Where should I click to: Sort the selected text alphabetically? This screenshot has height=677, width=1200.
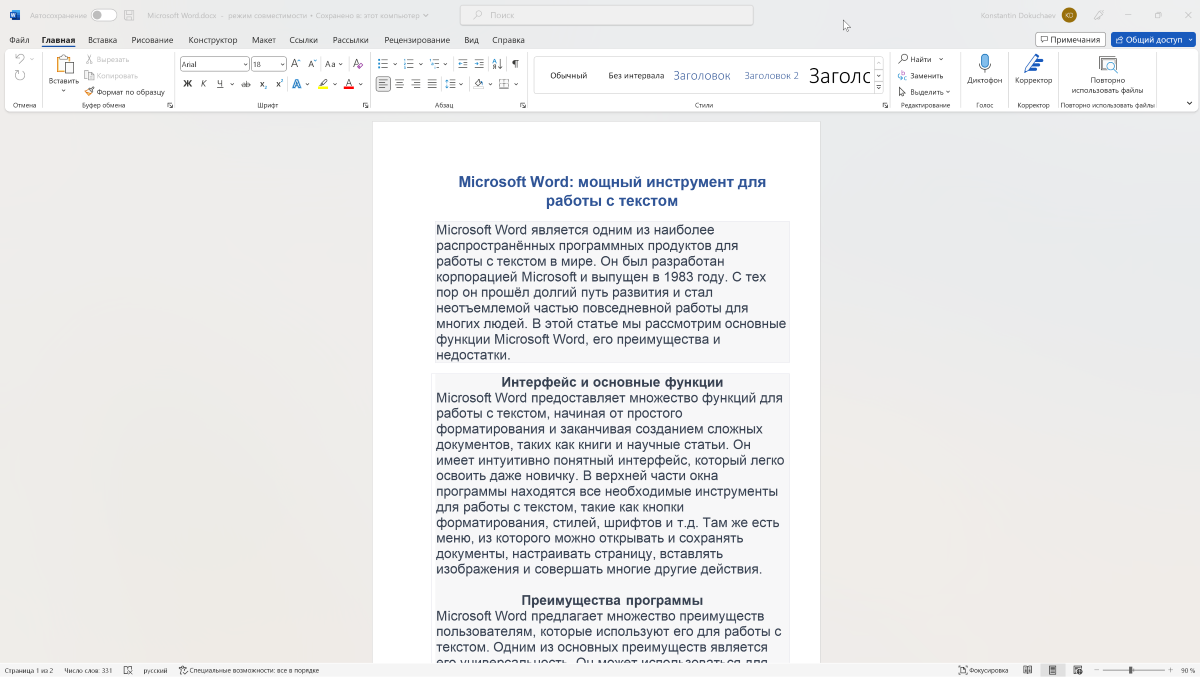[497, 64]
